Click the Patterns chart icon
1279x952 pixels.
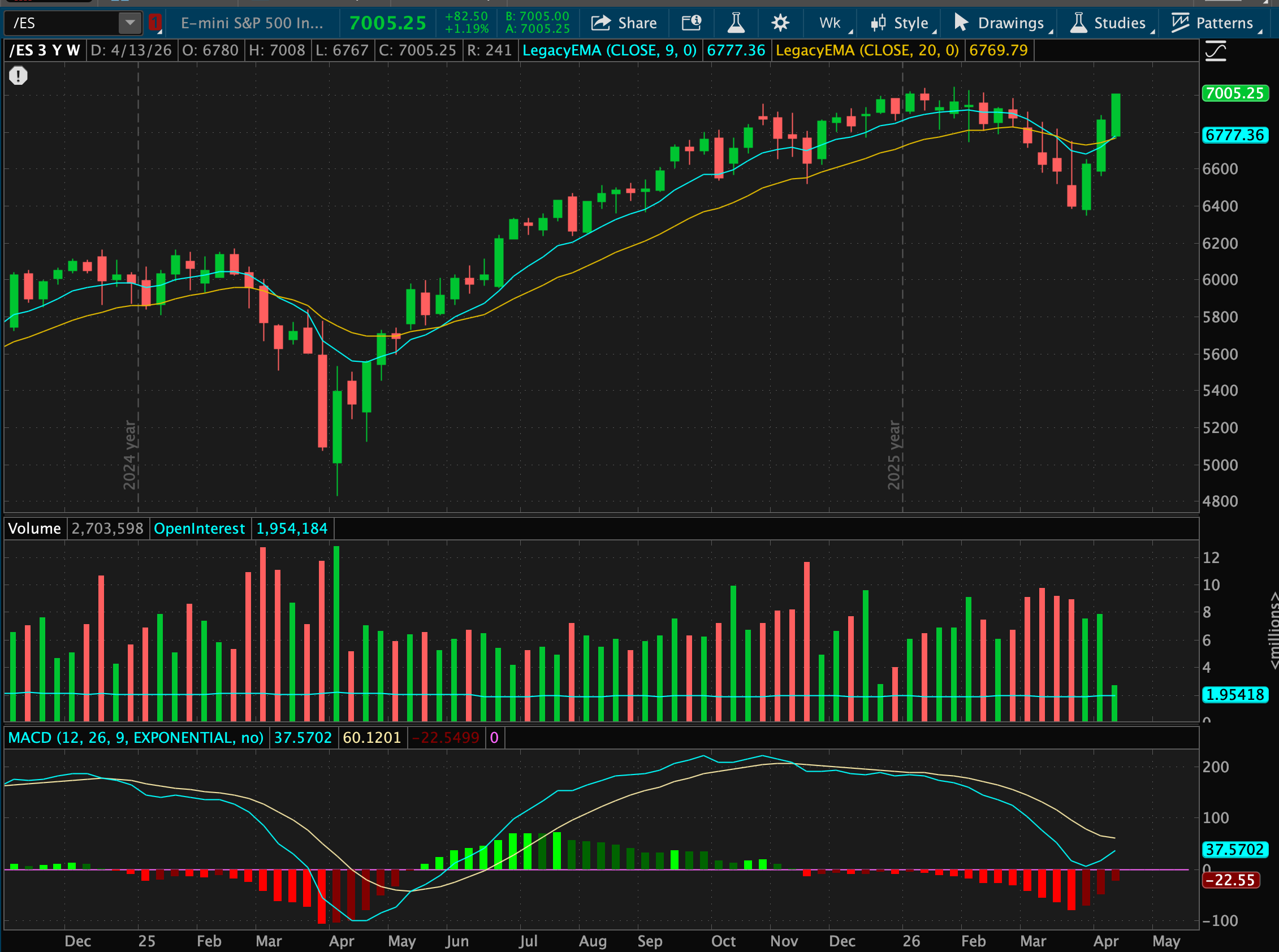(x=1180, y=23)
